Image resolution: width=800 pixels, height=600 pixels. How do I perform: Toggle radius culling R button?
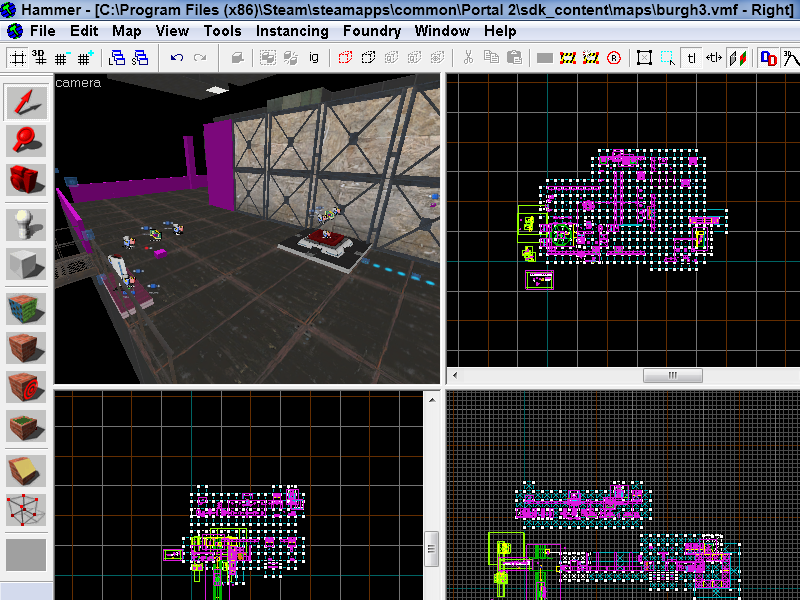(614, 58)
